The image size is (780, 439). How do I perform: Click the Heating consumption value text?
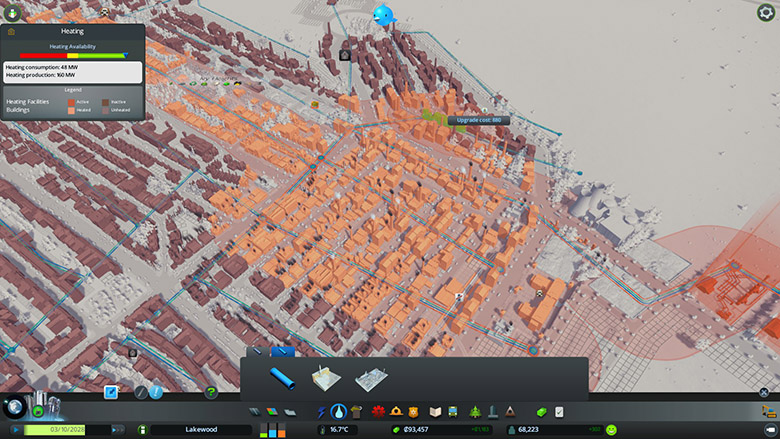41,67
